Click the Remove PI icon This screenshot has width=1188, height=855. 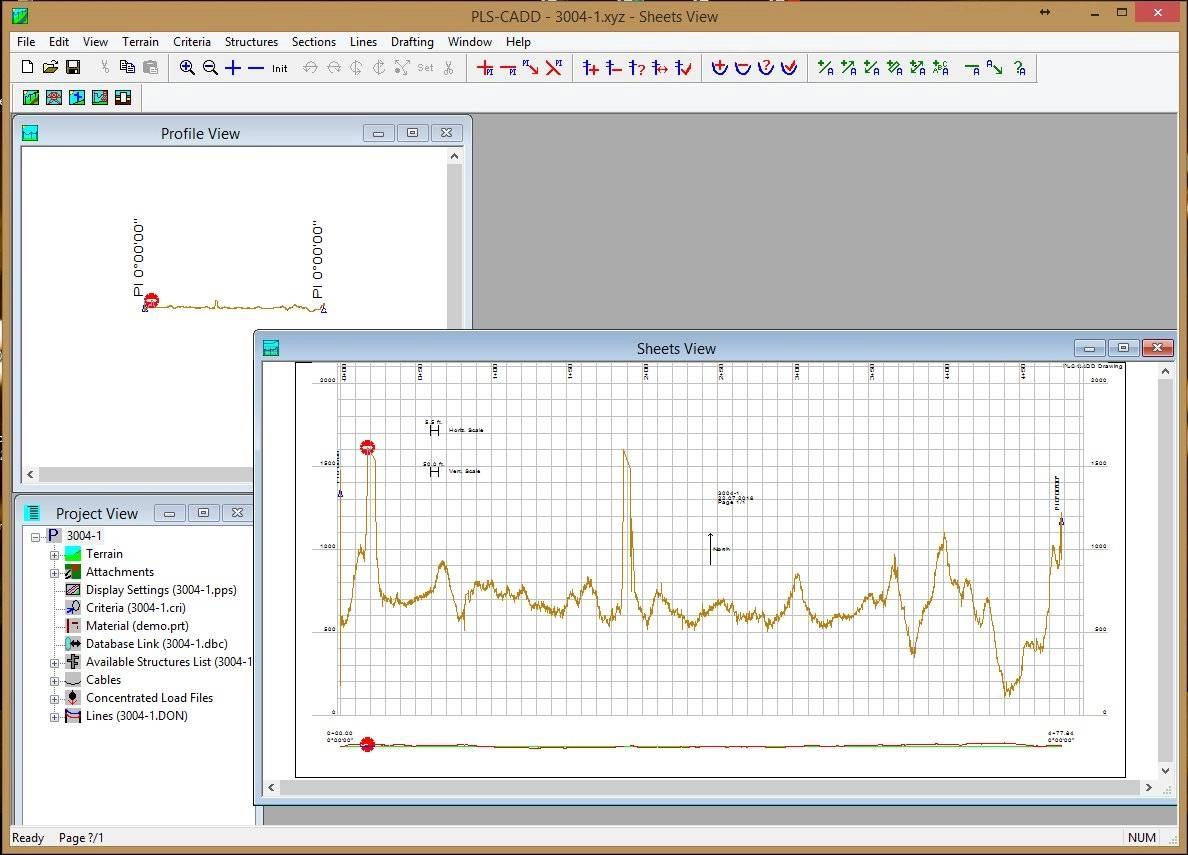coord(508,67)
